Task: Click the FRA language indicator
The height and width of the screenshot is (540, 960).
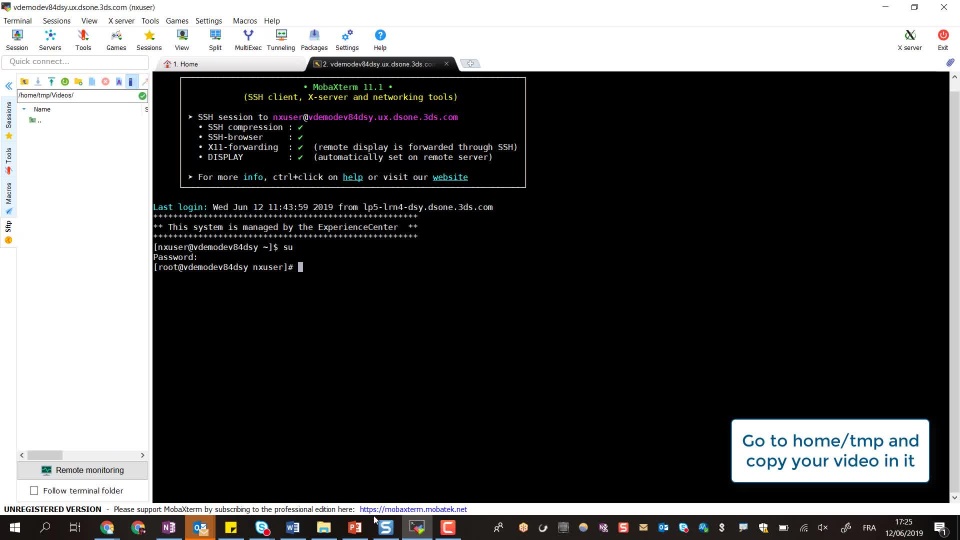Action: [x=869, y=528]
